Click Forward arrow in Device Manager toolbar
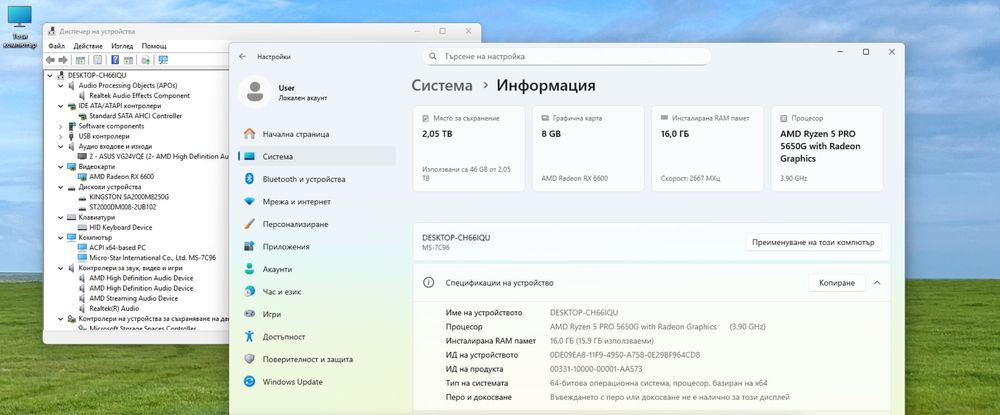 point(62,60)
